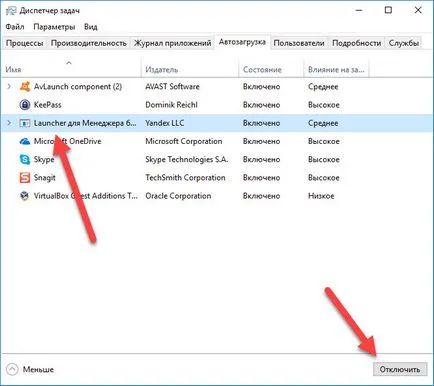Minimize the Диспетчер задач window
434x386 pixels.
[x=359, y=10]
